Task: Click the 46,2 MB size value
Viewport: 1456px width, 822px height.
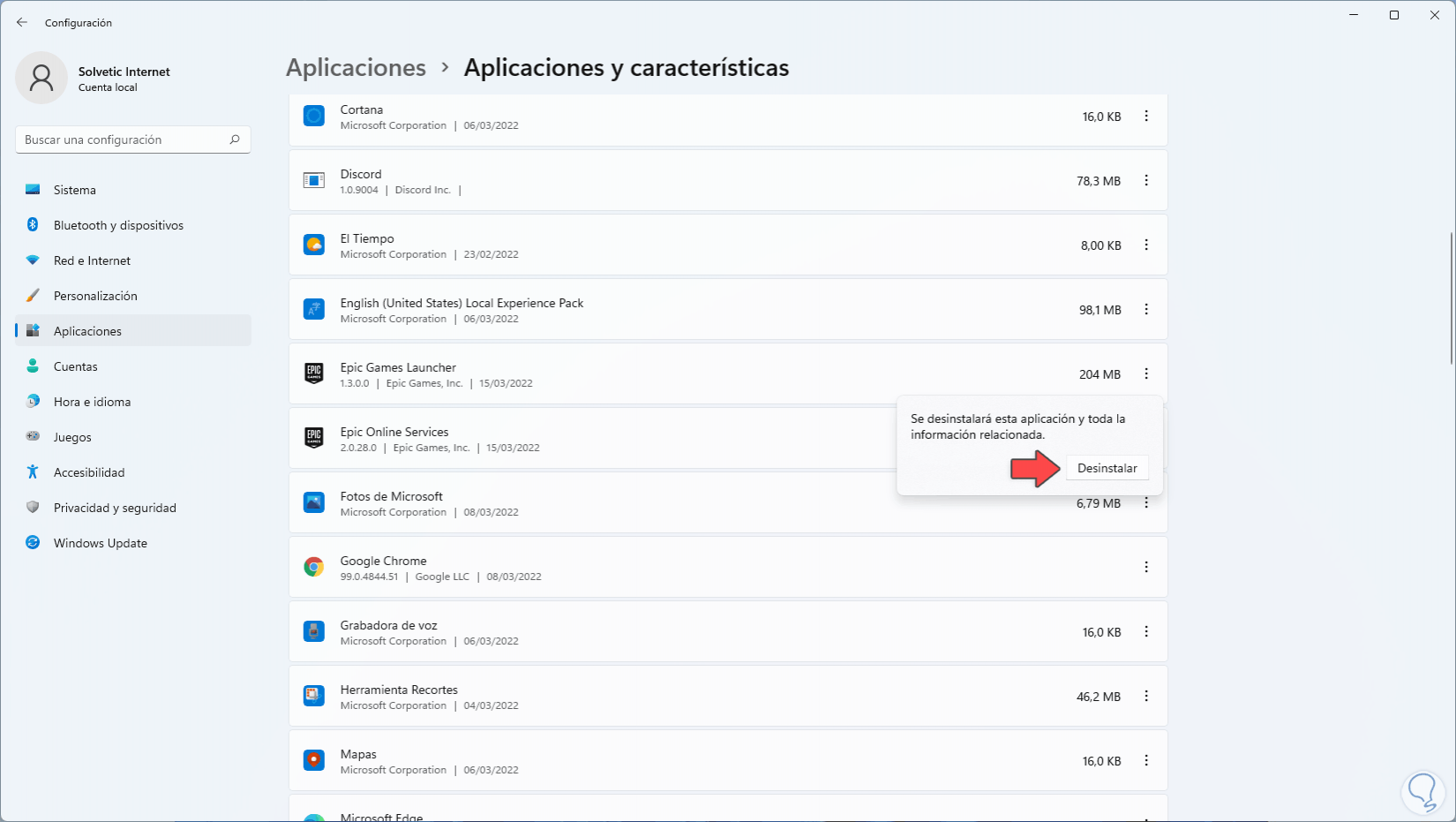Action: pyautogui.click(x=1099, y=697)
